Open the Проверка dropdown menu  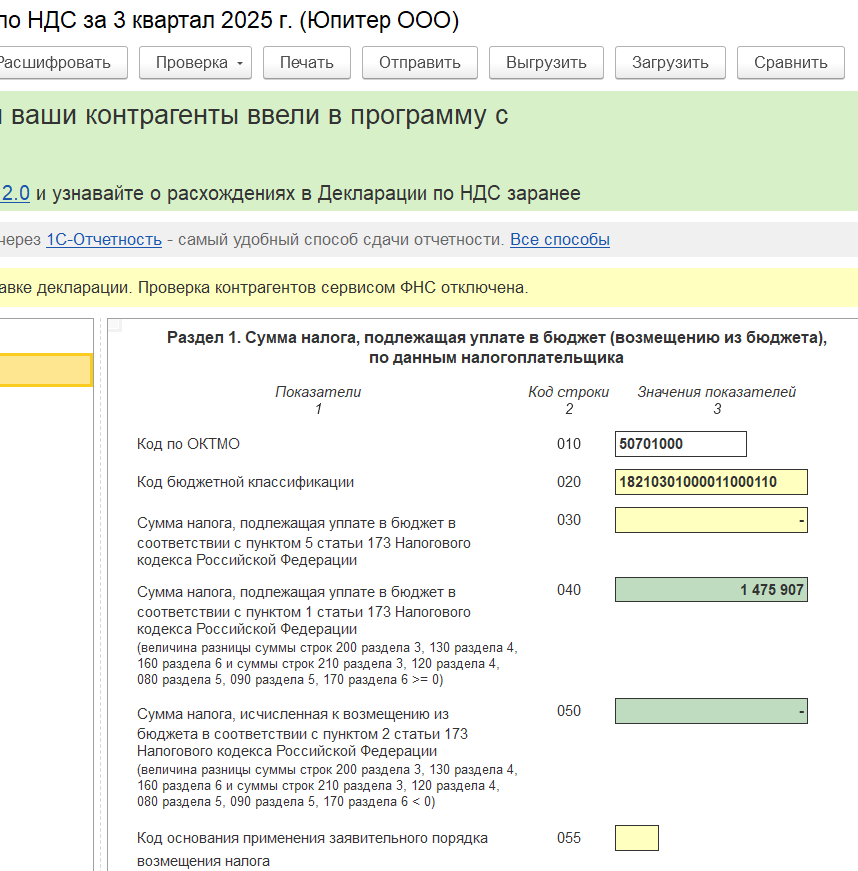point(195,62)
